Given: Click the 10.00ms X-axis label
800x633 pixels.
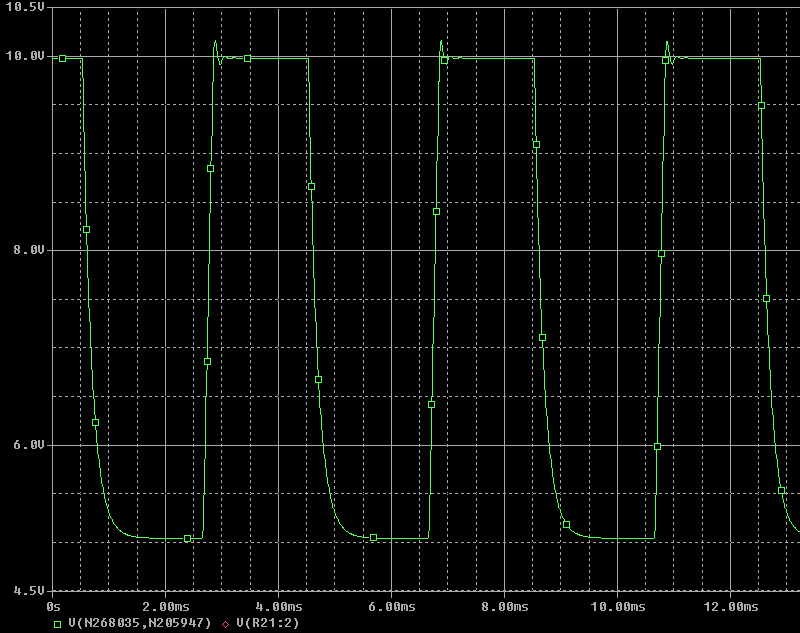Looking at the screenshot, I should 618,607.
